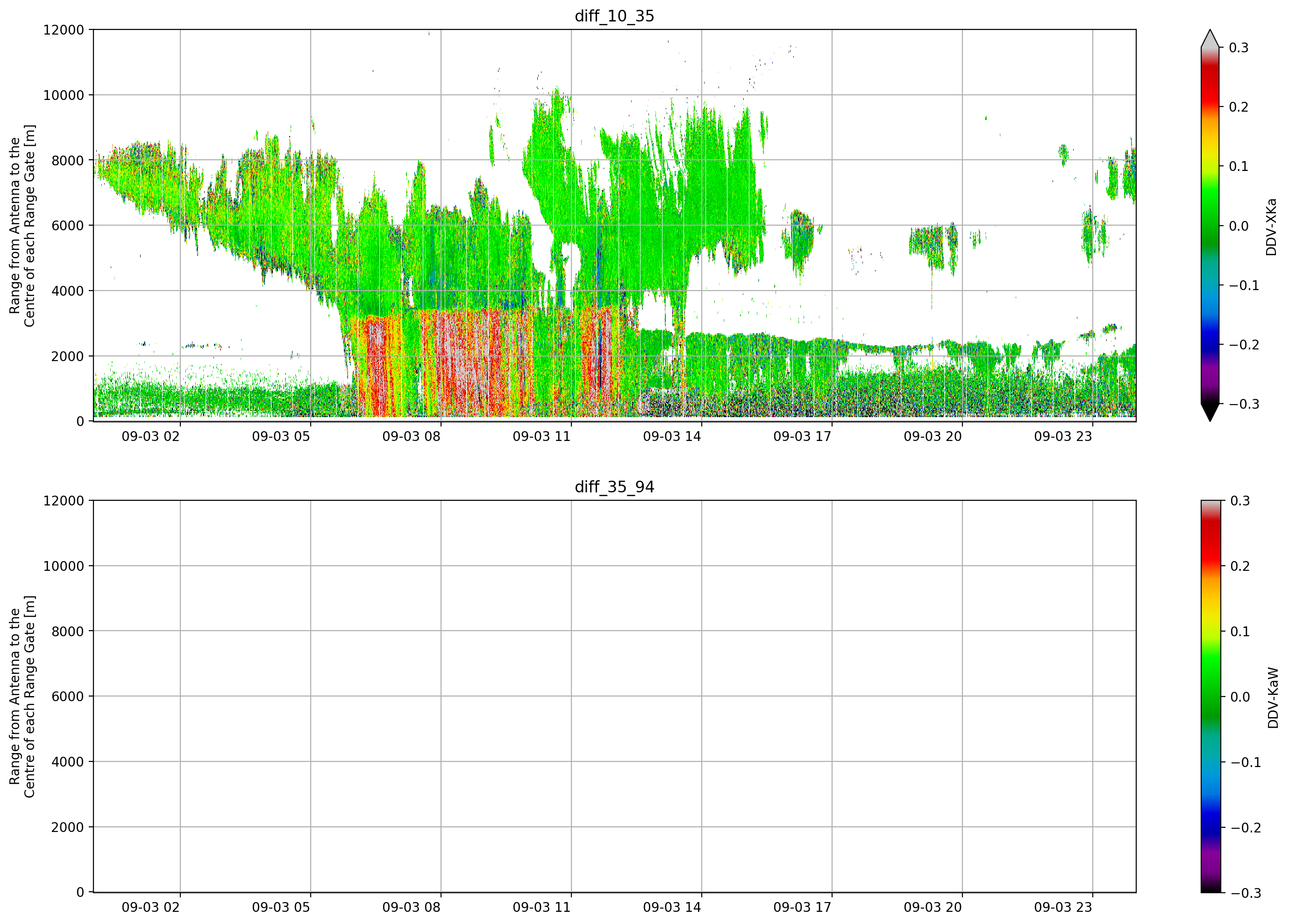Click the 09-03 20 tick label in the bottom plot
1289x924 pixels.
click(x=933, y=908)
